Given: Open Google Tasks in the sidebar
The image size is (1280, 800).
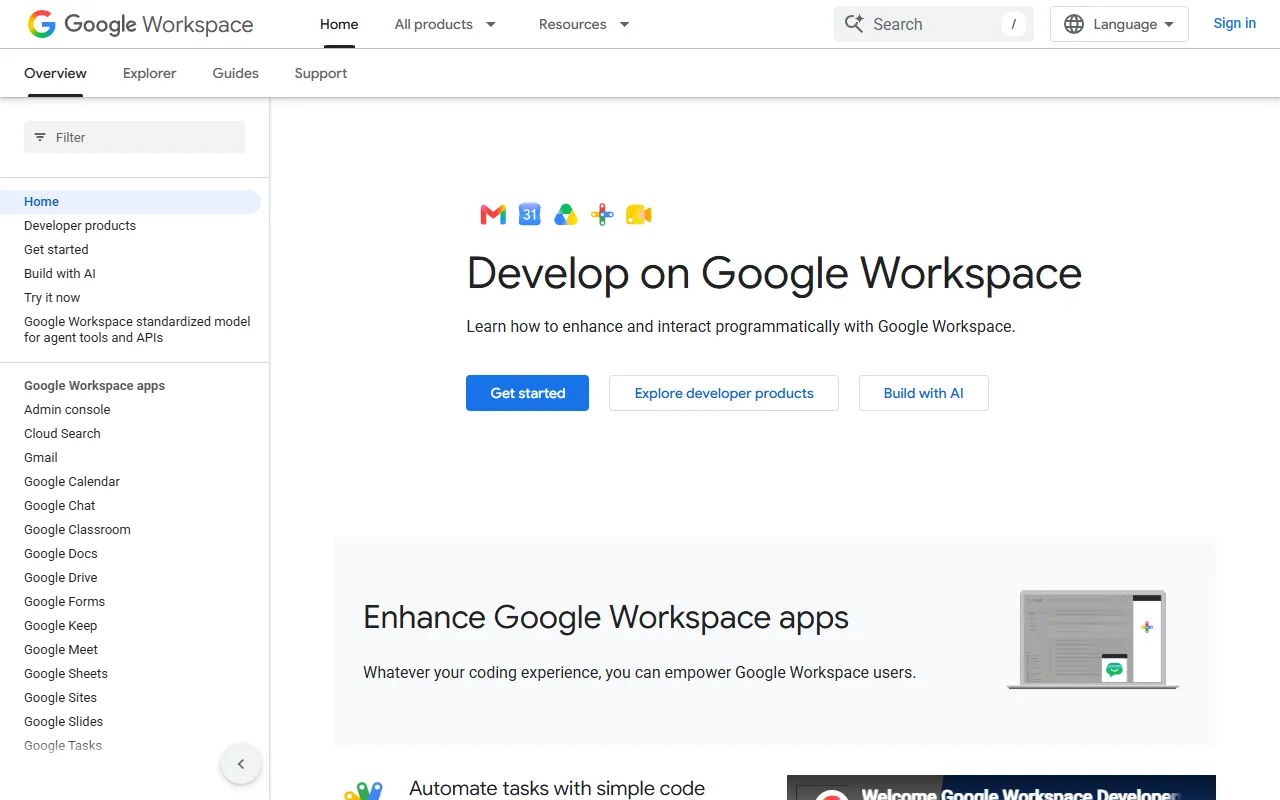Looking at the screenshot, I should (x=63, y=746).
